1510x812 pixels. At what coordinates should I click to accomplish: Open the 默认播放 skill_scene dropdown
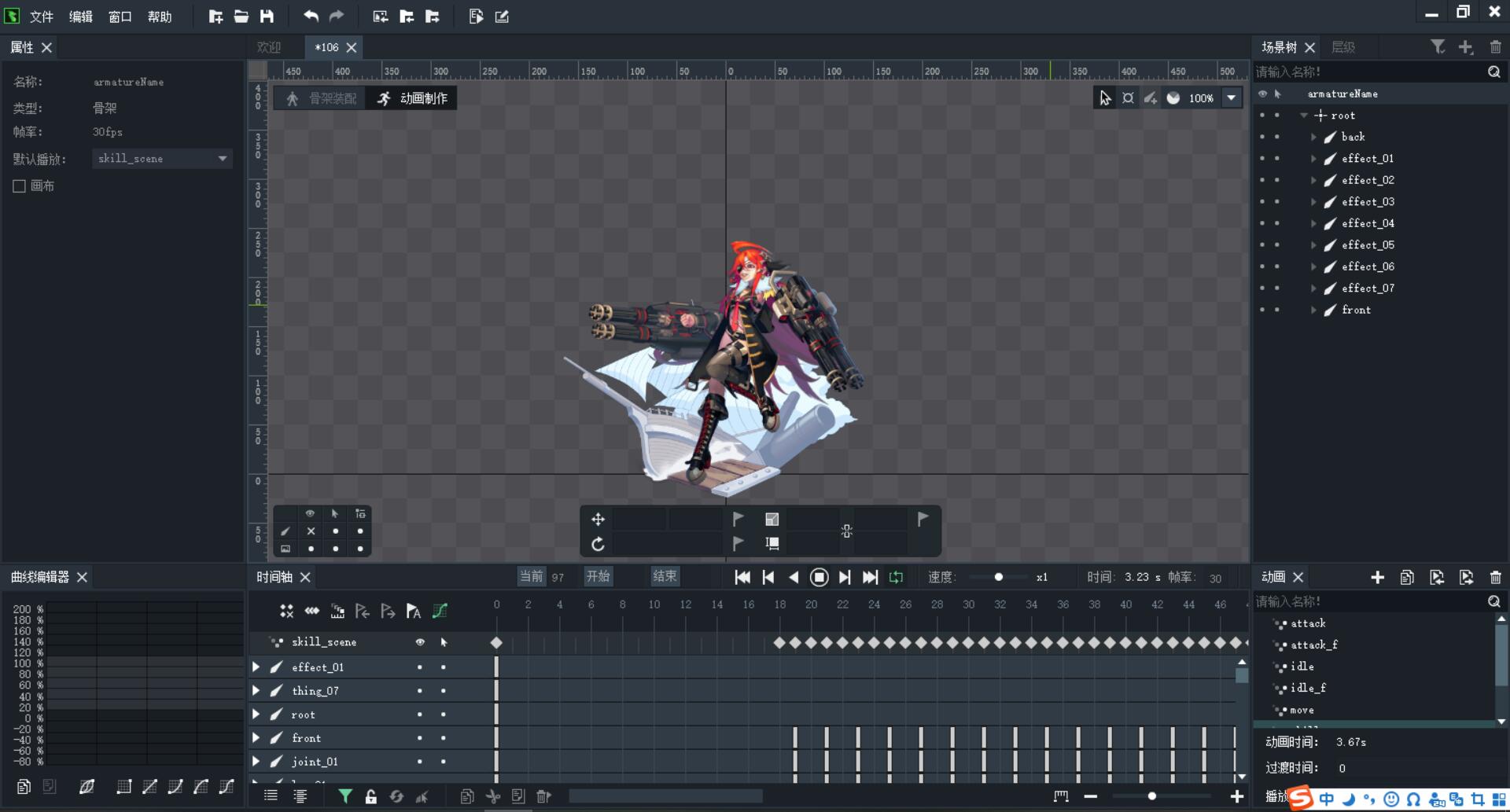coord(162,159)
